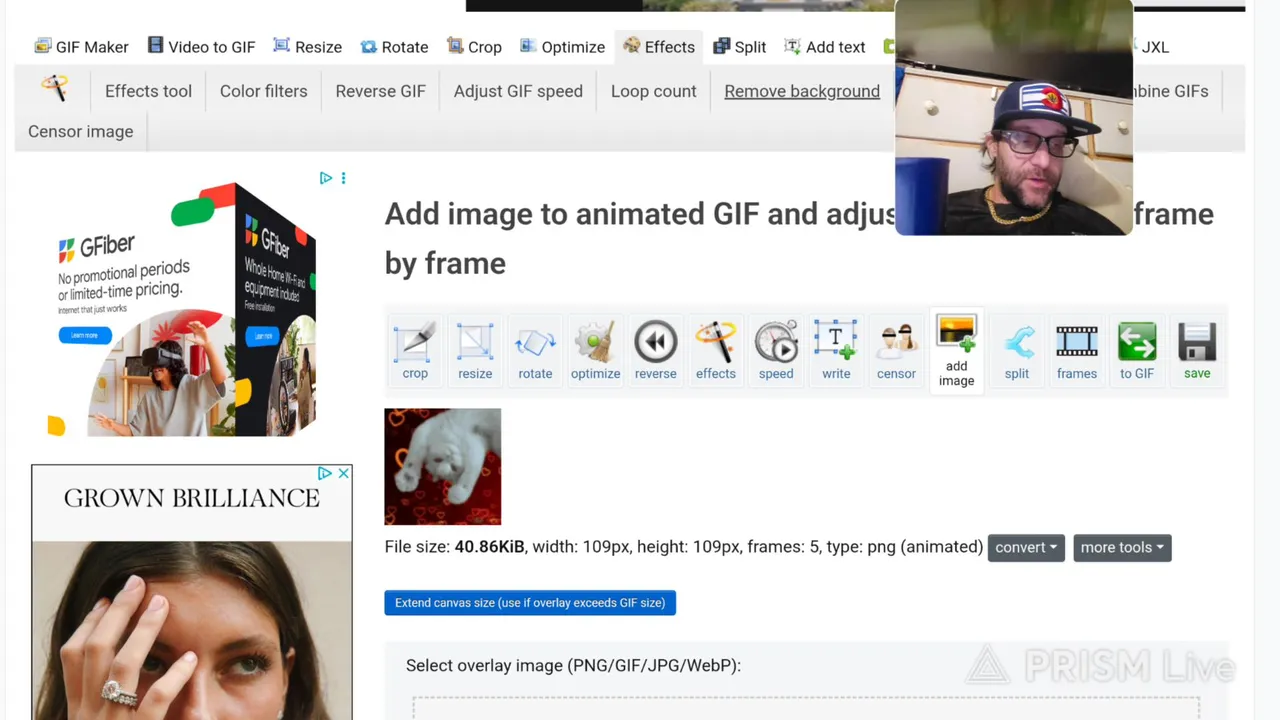This screenshot has height=720, width=1280.
Task: Switch to the Add text tab
Action: tap(825, 47)
